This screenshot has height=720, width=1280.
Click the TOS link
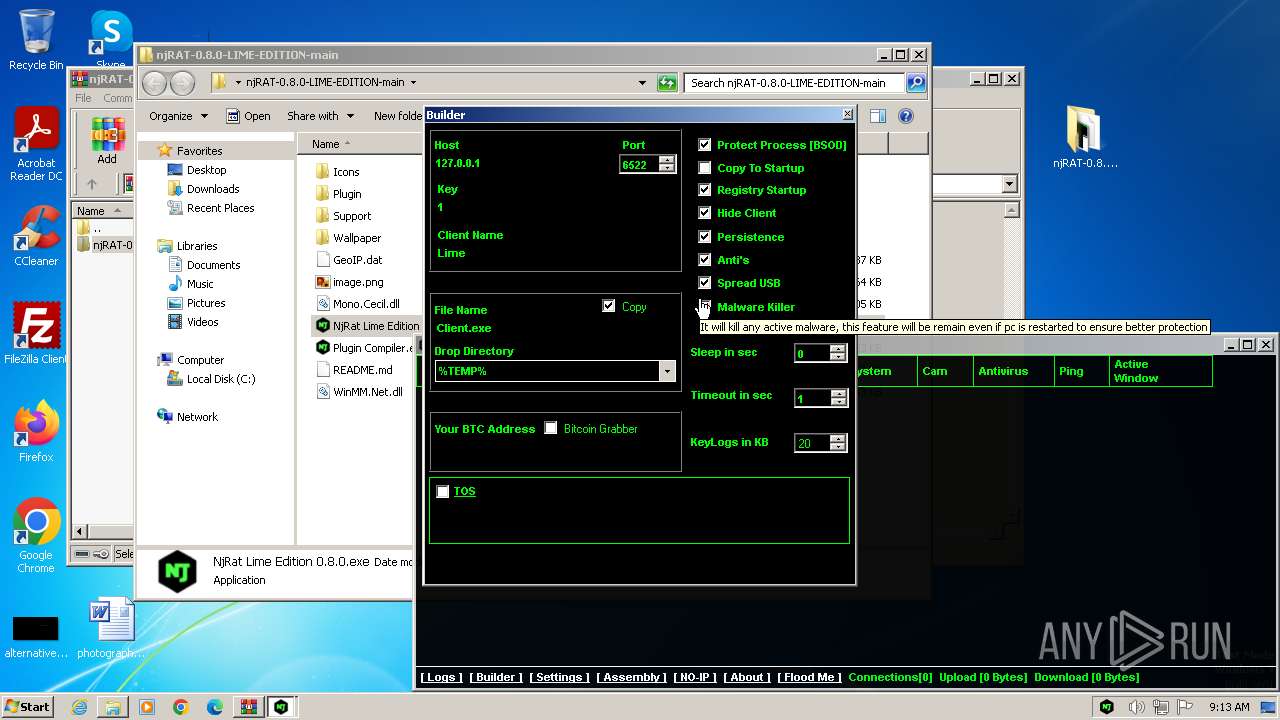(x=464, y=491)
